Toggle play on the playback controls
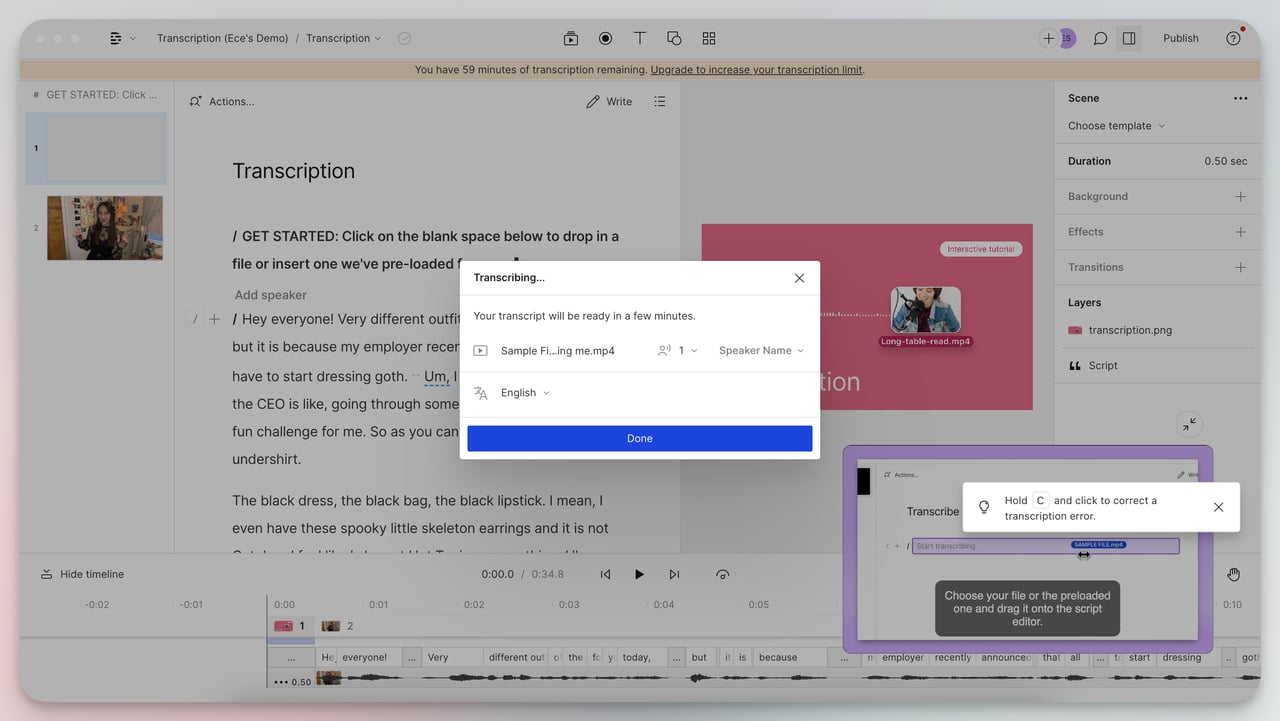 [639, 574]
